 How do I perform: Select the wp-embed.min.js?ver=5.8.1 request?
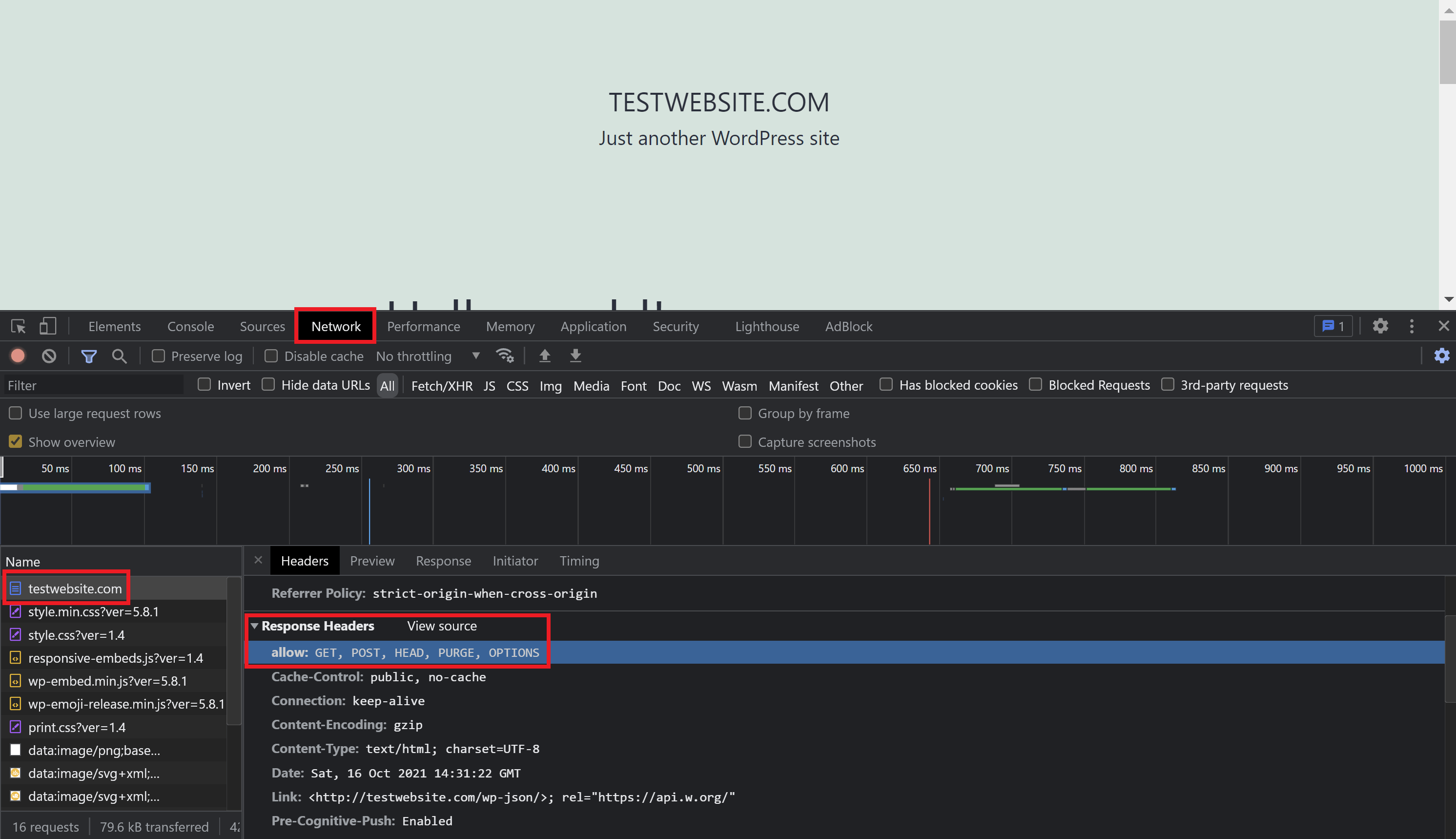click(114, 681)
